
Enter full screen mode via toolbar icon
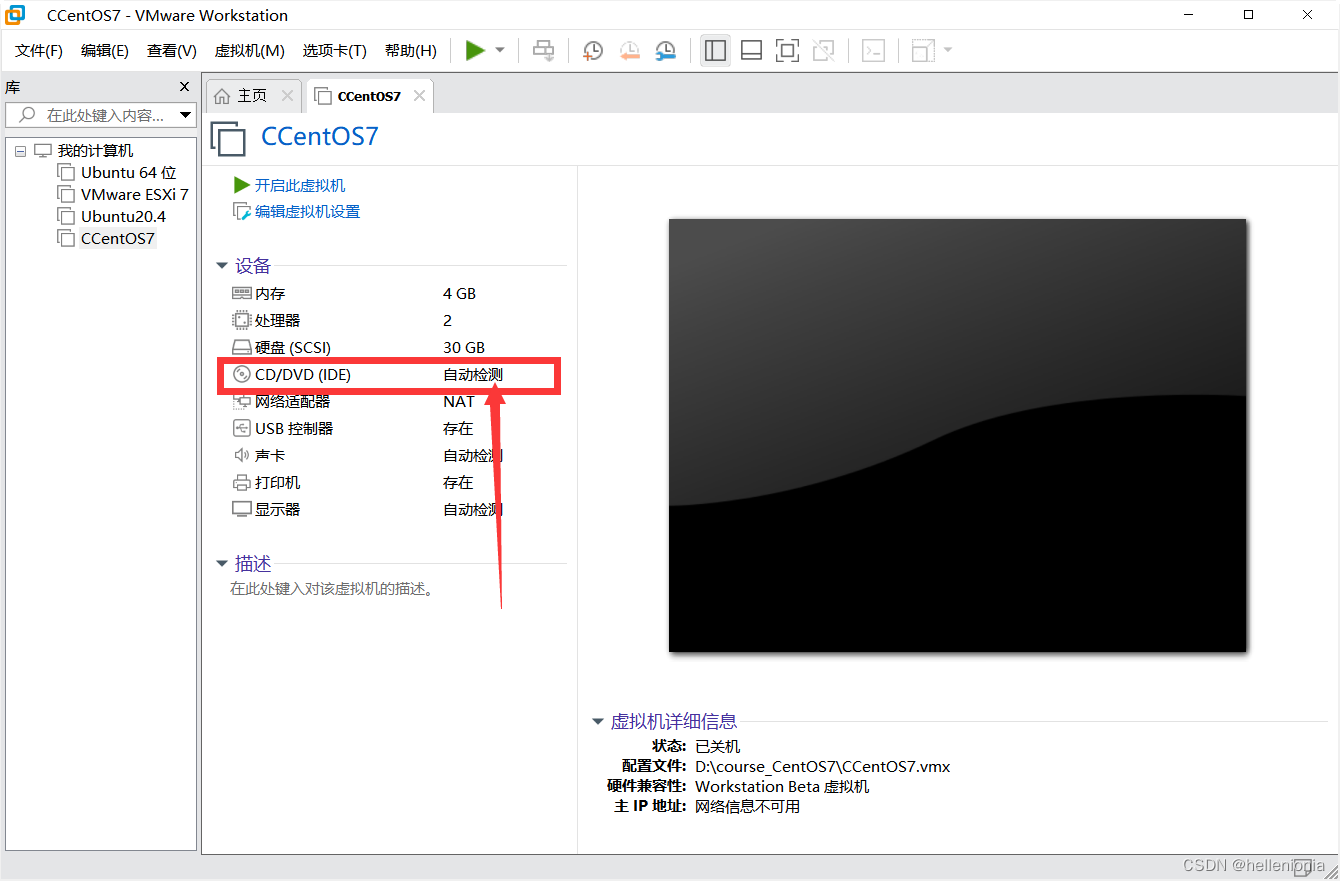click(787, 50)
